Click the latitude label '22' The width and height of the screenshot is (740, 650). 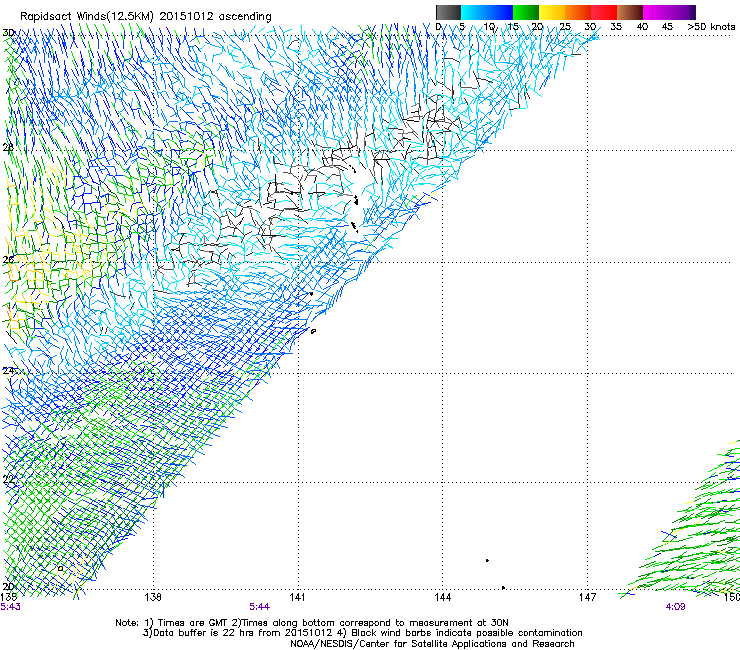coord(8,480)
